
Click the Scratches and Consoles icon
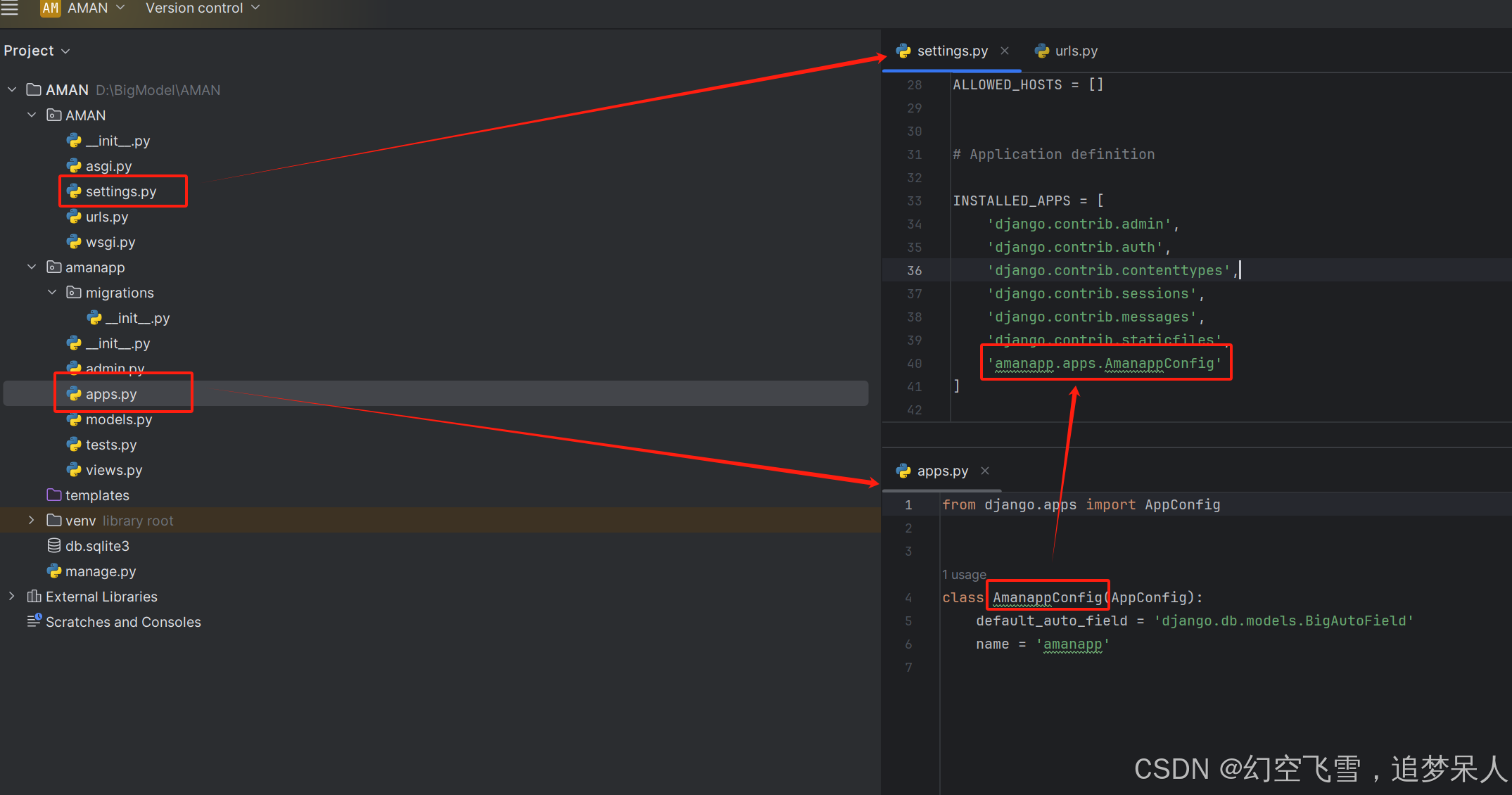[34, 621]
